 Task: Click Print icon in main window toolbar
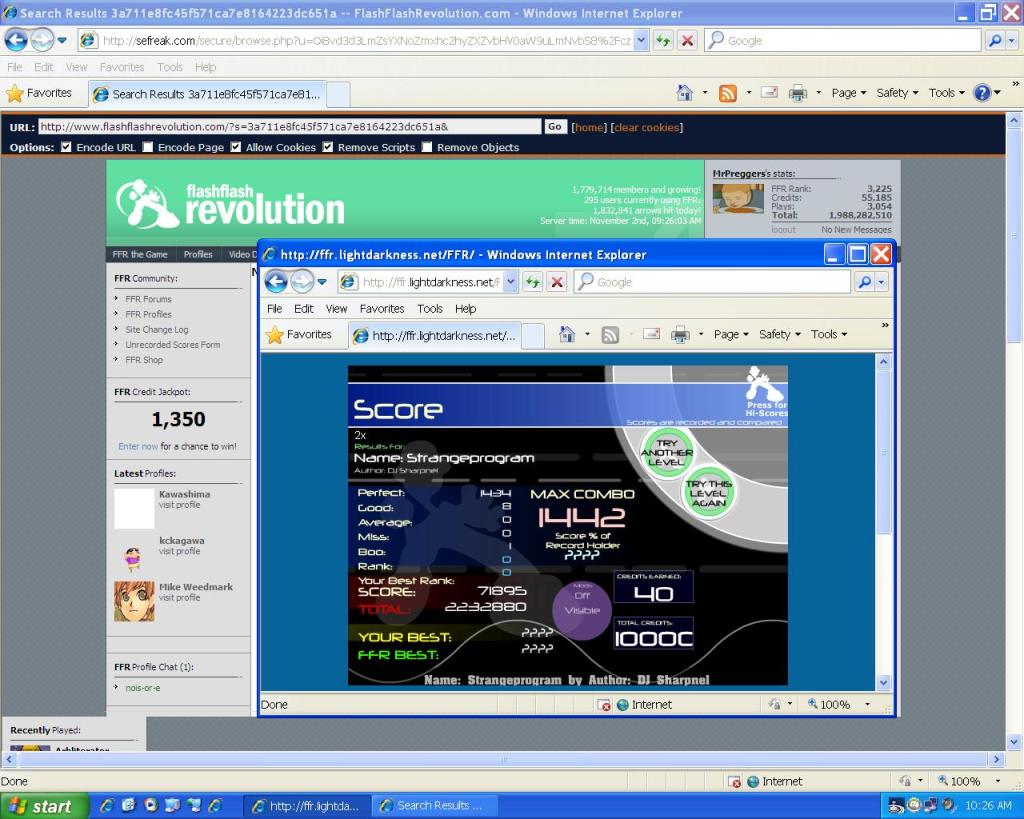point(797,93)
